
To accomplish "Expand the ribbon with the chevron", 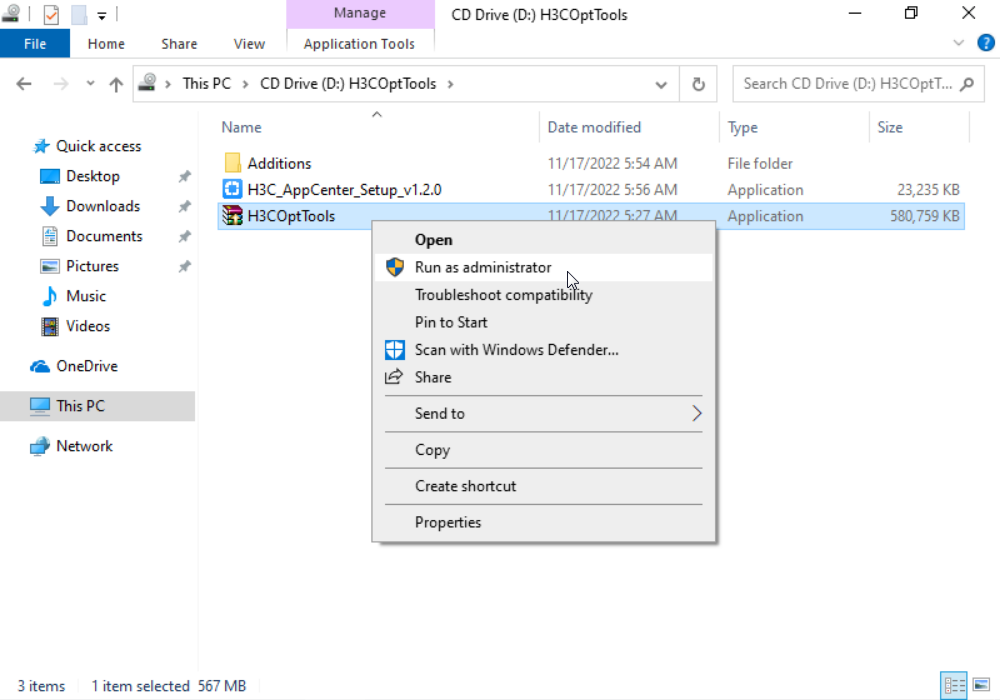I will [958, 43].
